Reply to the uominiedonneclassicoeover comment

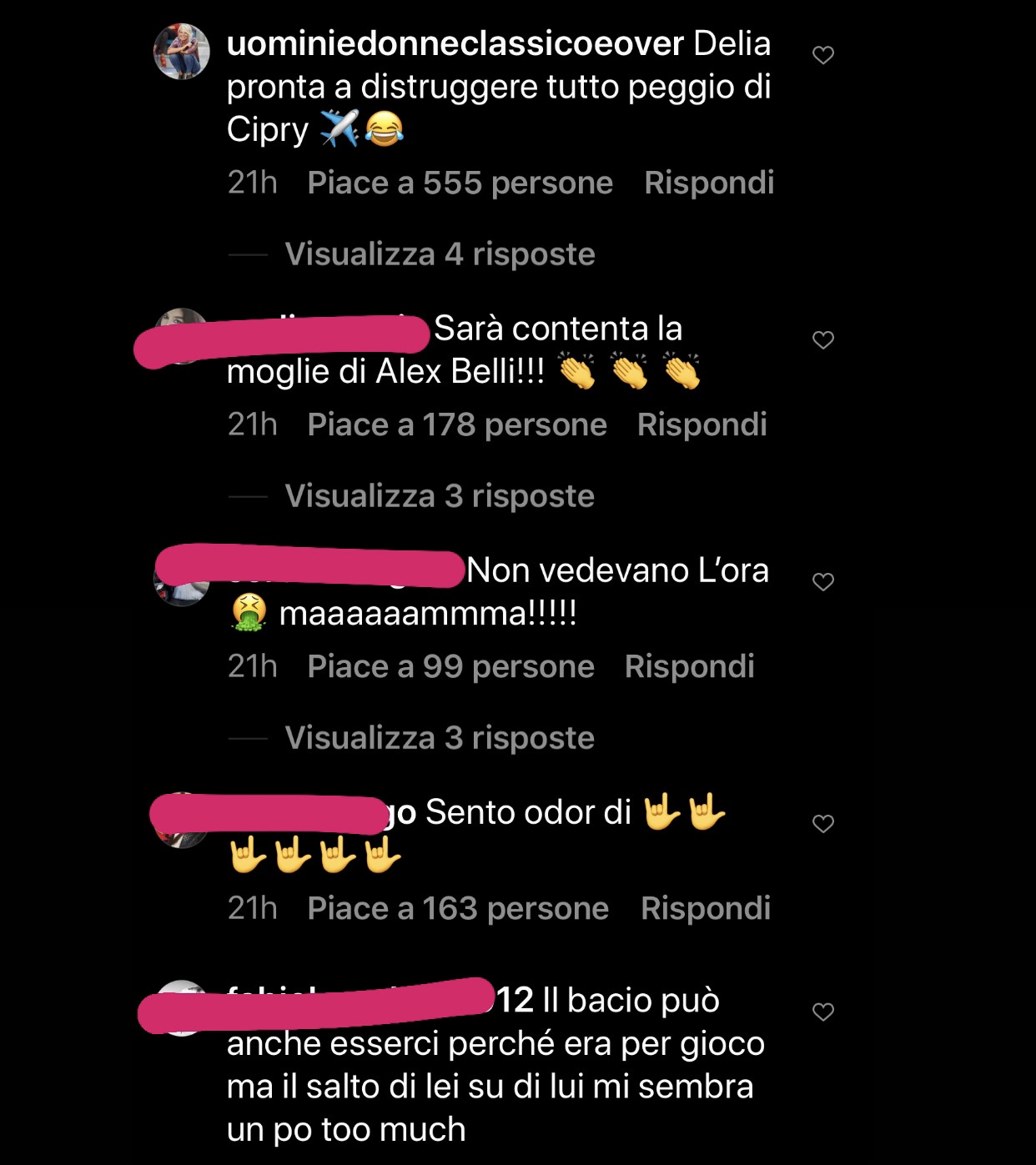pyautogui.click(x=709, y=183)
